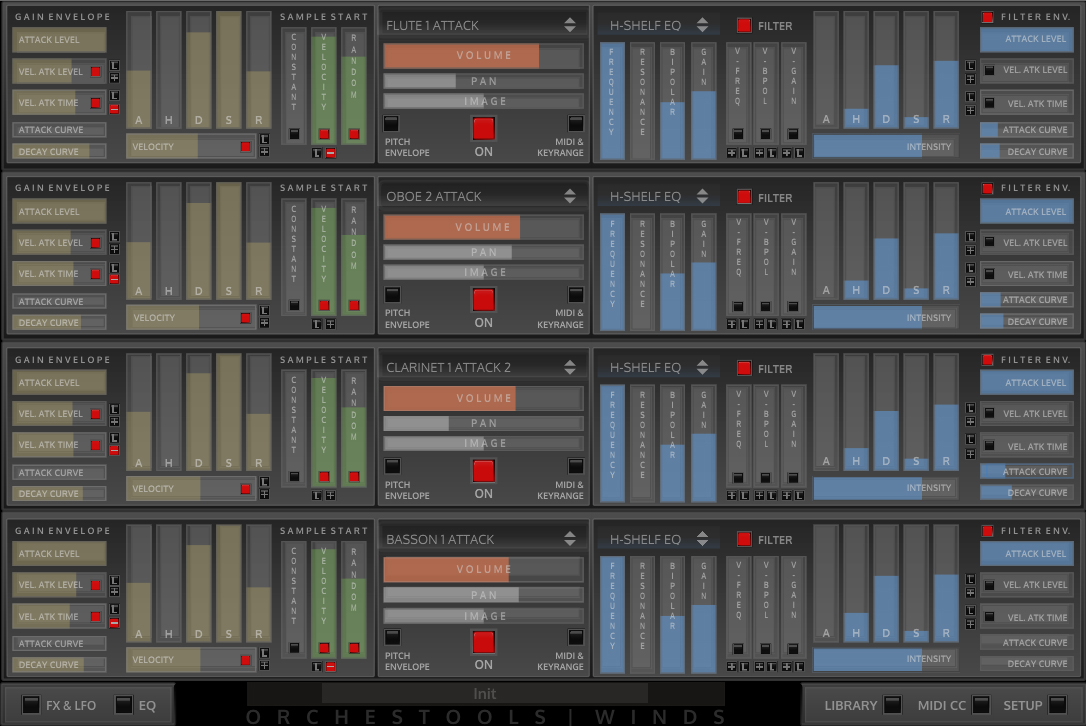Toggle MIDI & Keyrange box in the Flute row
This screenshot has height=726, width=1086.
[576, 123]
